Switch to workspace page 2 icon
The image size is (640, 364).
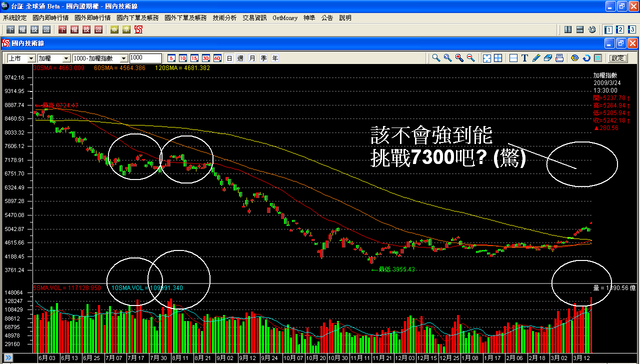620,30
